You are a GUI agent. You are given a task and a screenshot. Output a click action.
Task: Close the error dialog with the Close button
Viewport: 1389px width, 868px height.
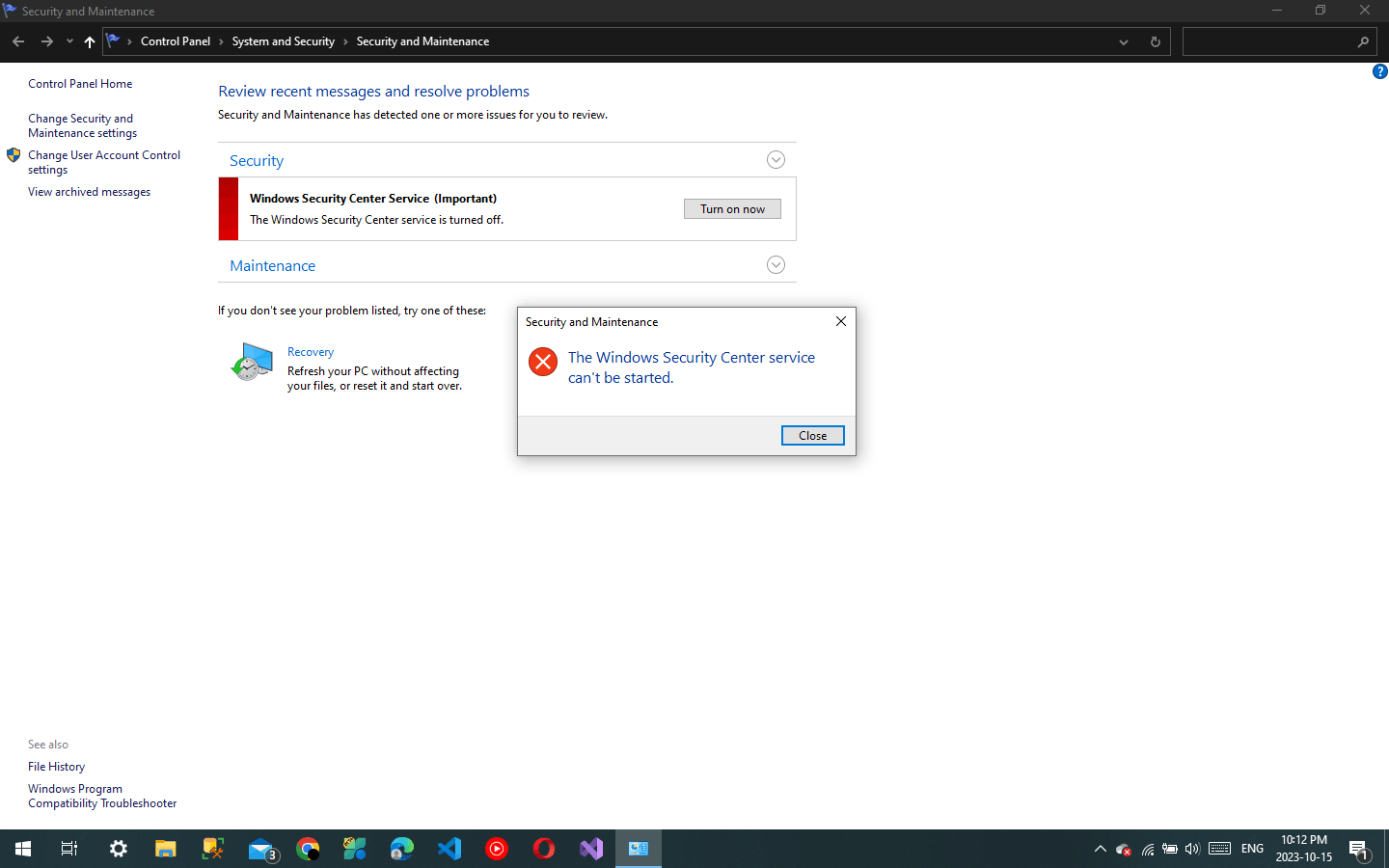point(812,436)
